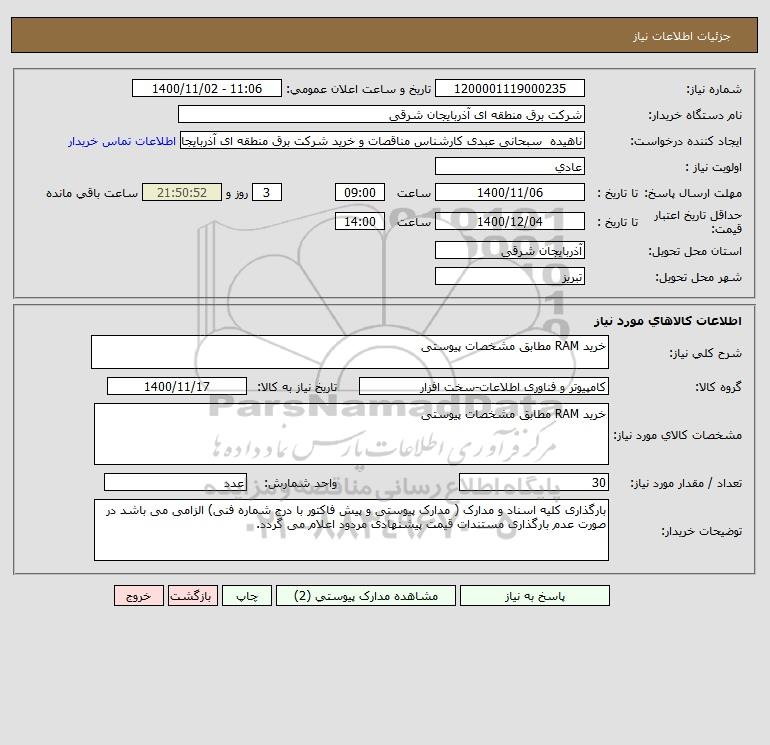Open اطلاعات تماس خریدار link
The width and height of the screenshot is (770, 745).
coord(122,141)
